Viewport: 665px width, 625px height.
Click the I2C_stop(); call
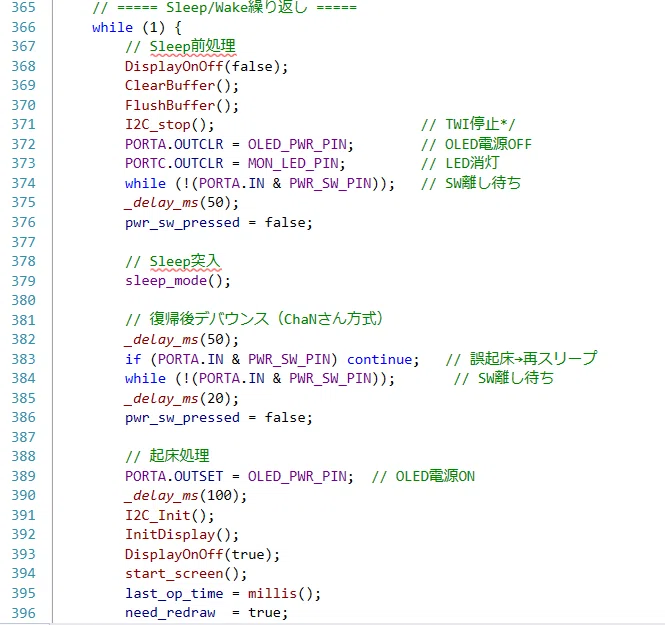click(x=169, y=125)
